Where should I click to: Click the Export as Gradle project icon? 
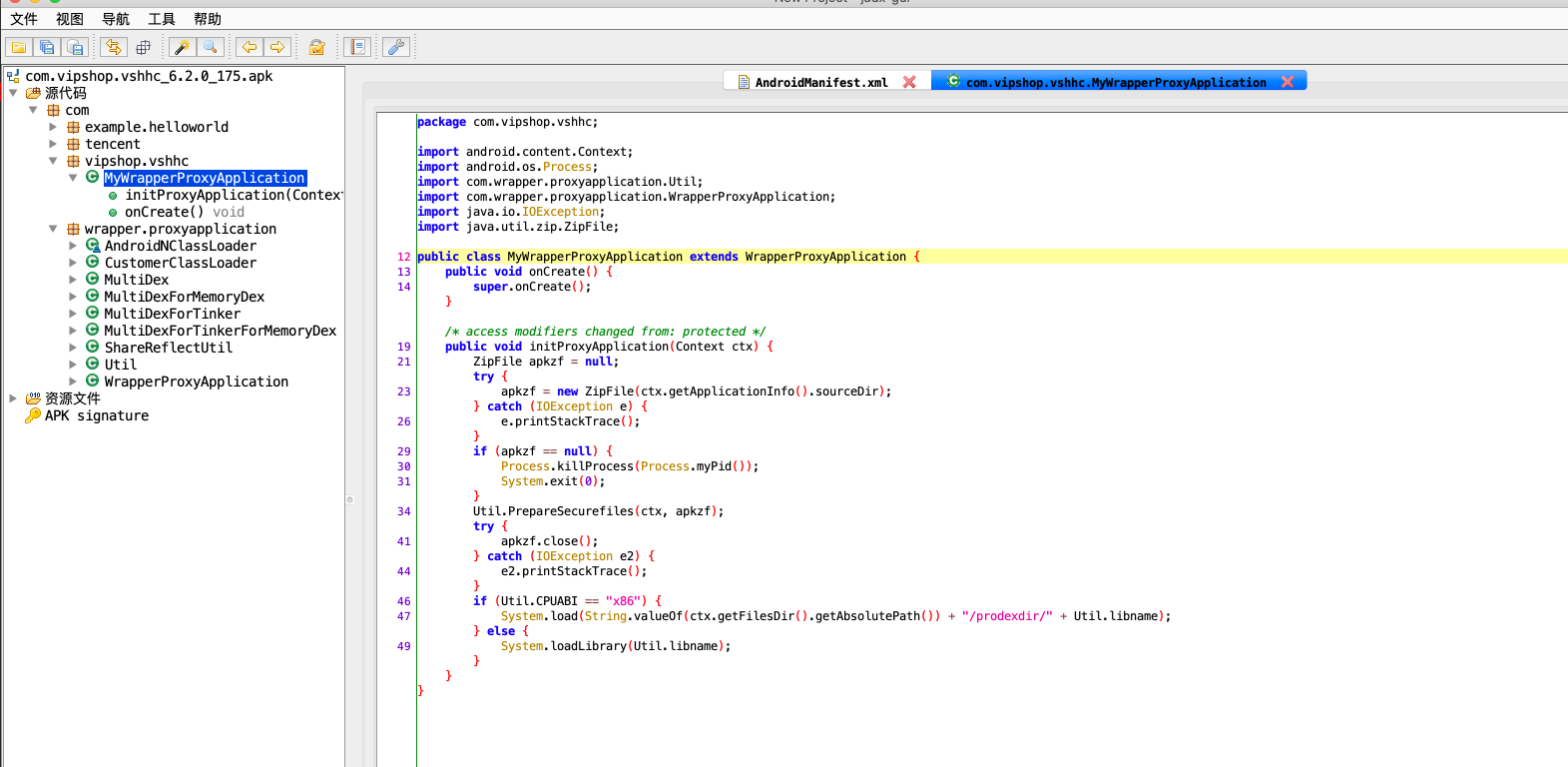point(75,47)
